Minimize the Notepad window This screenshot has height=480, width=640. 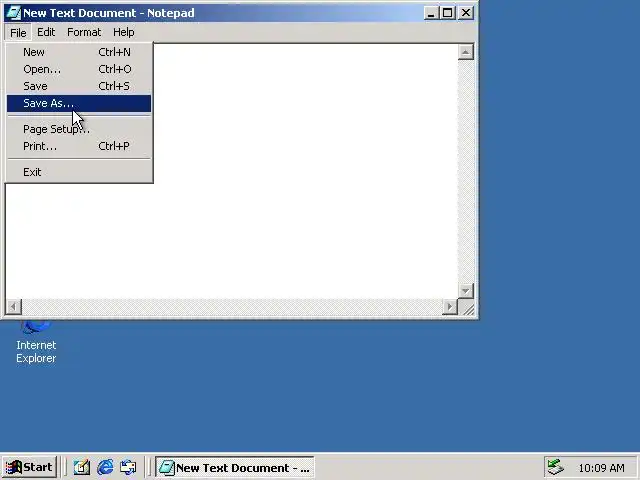(x=431, y=13)
